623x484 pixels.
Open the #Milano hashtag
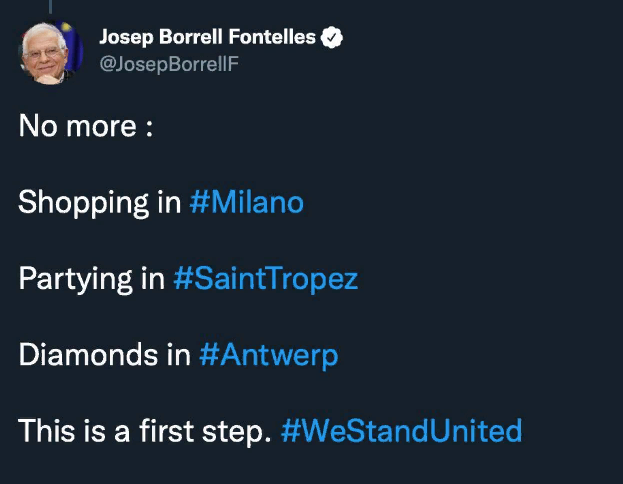pyautogui.click(x=246, y=203)
